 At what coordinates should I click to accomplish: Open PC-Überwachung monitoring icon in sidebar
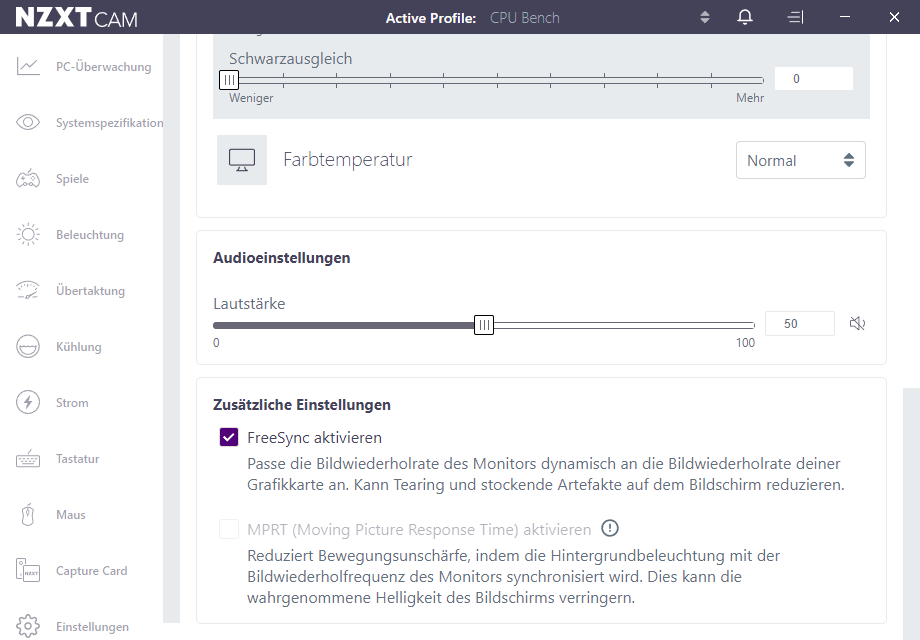(28, 67)
